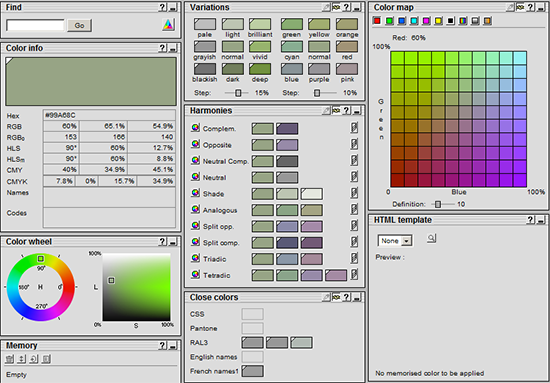The height and width of the screenshot is (383, 550).
Task: Click the last Tetradic harmony swatch
Action: (336, 275)
